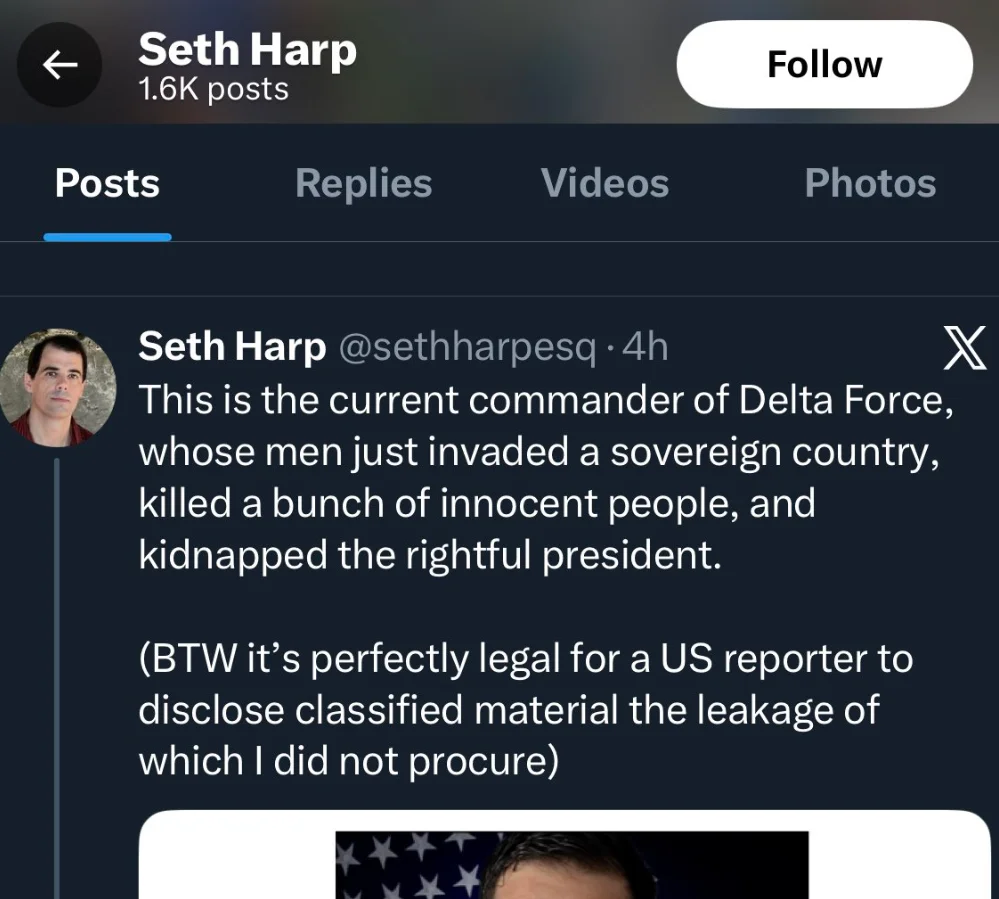
Task: Open the post's 4h timestamp
Action: coord(645,347)
